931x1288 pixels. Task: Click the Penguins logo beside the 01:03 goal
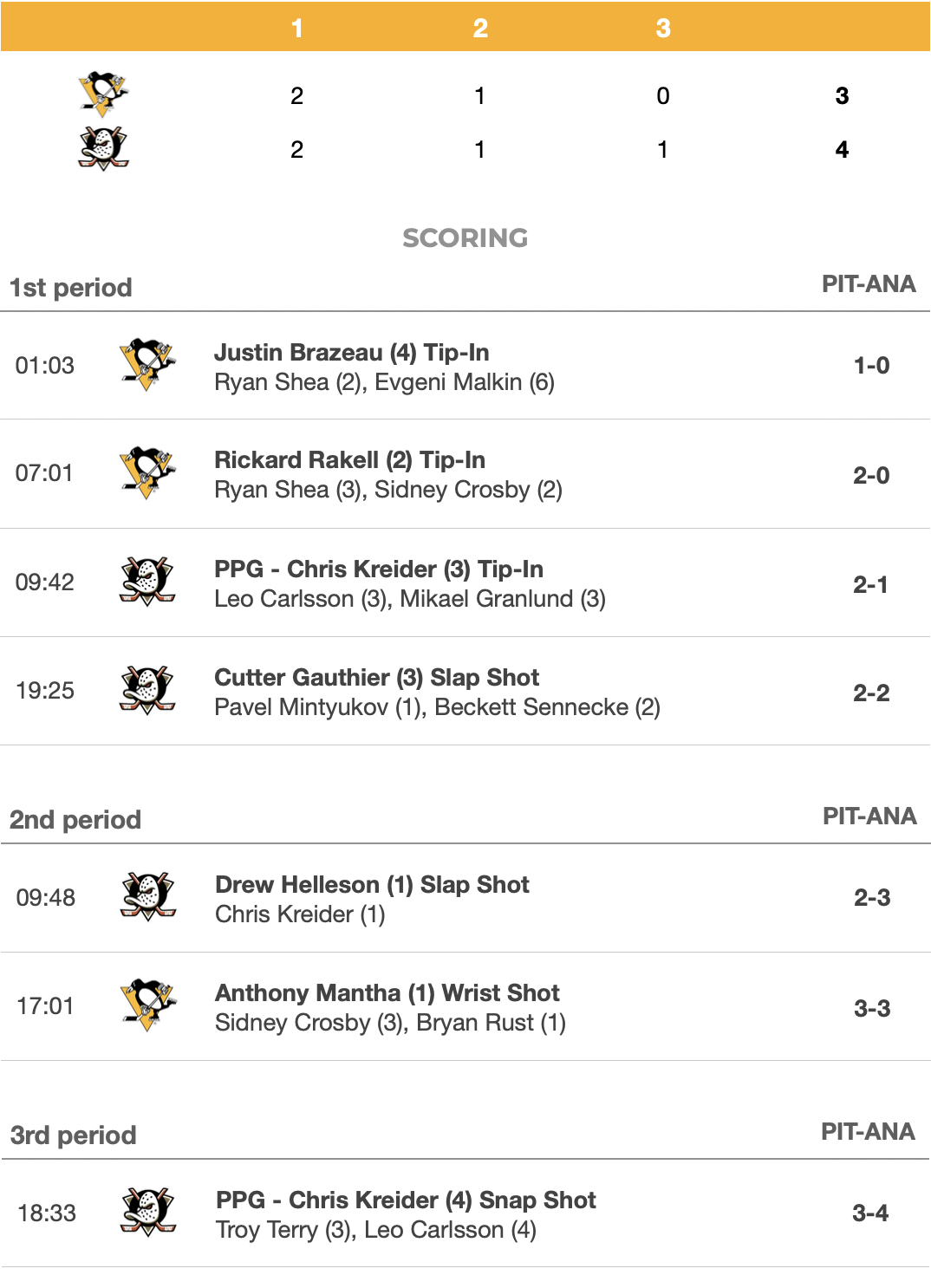click(147, 365)
